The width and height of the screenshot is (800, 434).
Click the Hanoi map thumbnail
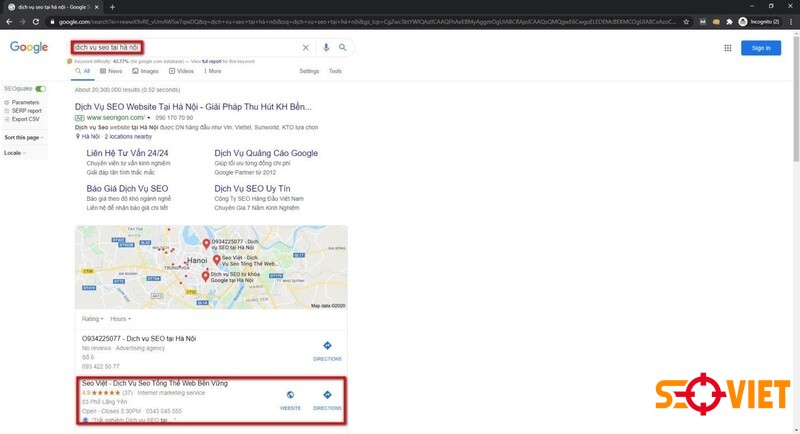pos(211,267)
